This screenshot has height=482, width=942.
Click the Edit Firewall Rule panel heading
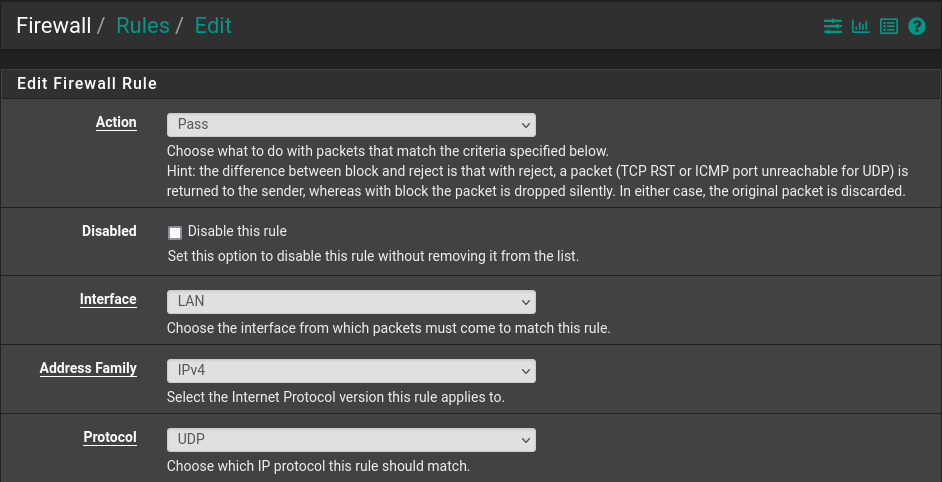pos(87,84)
